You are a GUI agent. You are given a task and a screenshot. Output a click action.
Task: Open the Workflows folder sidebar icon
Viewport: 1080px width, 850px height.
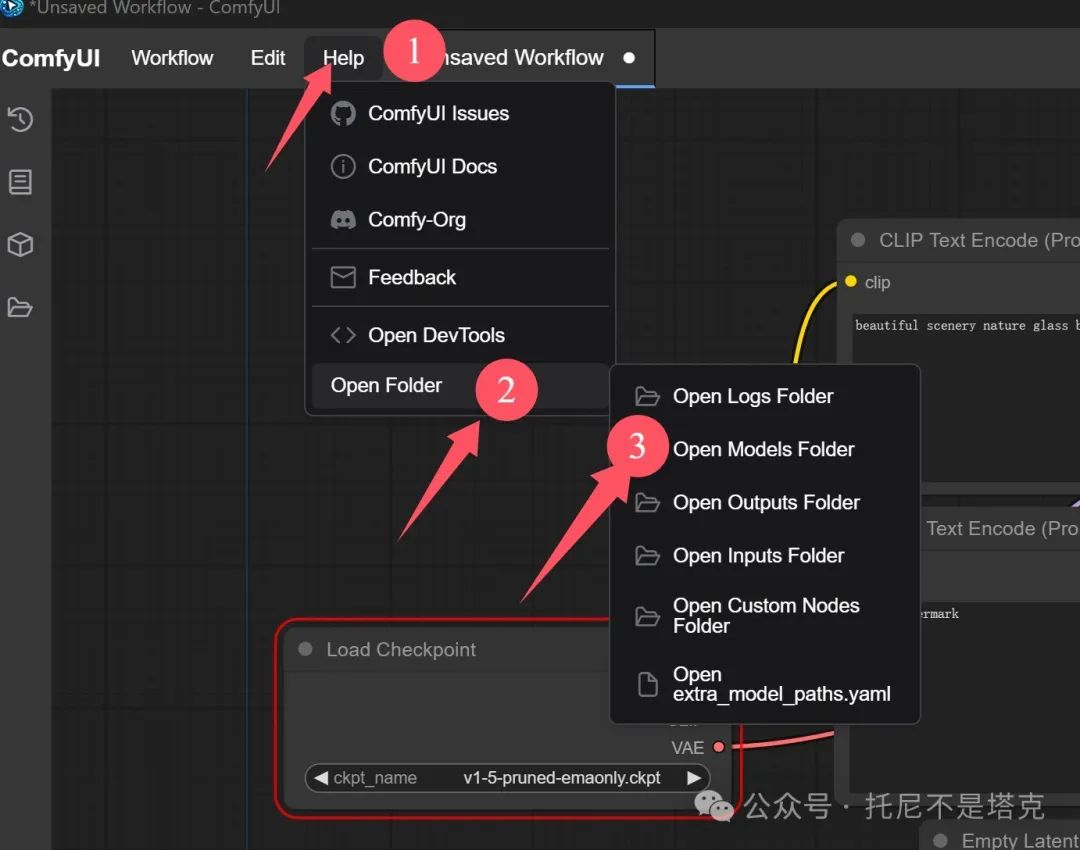click(20, 307)
